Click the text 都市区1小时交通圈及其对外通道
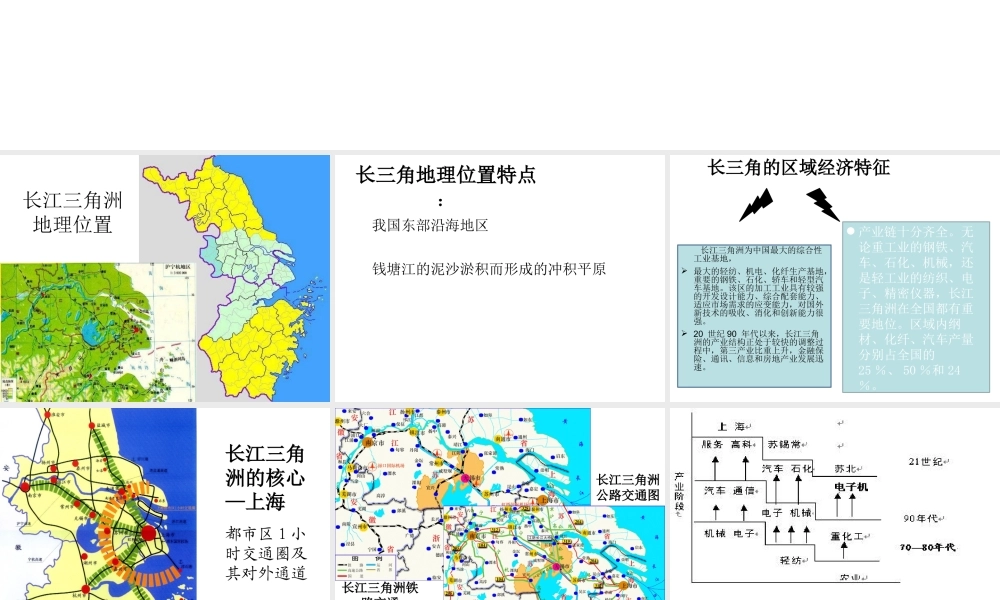The width and height of the screenshot is (1000, 600). coord(266,553)
